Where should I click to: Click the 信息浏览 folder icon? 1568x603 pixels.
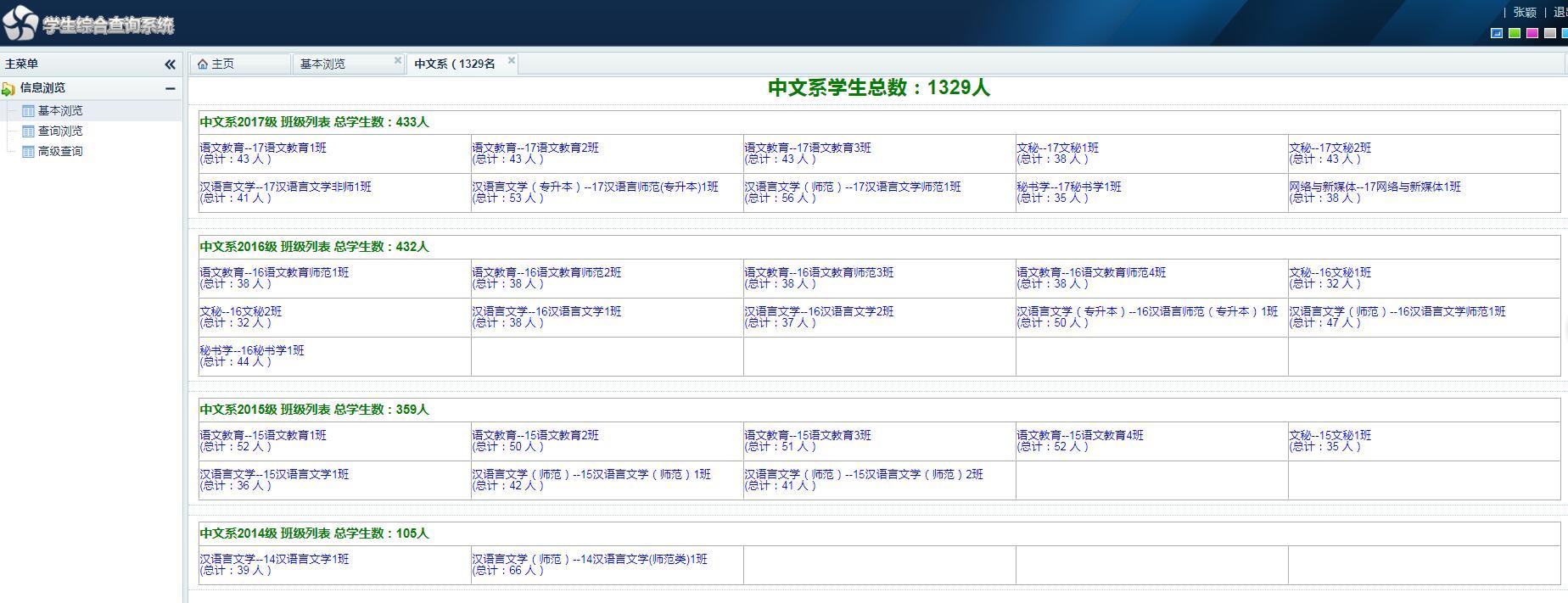point(8,88)
